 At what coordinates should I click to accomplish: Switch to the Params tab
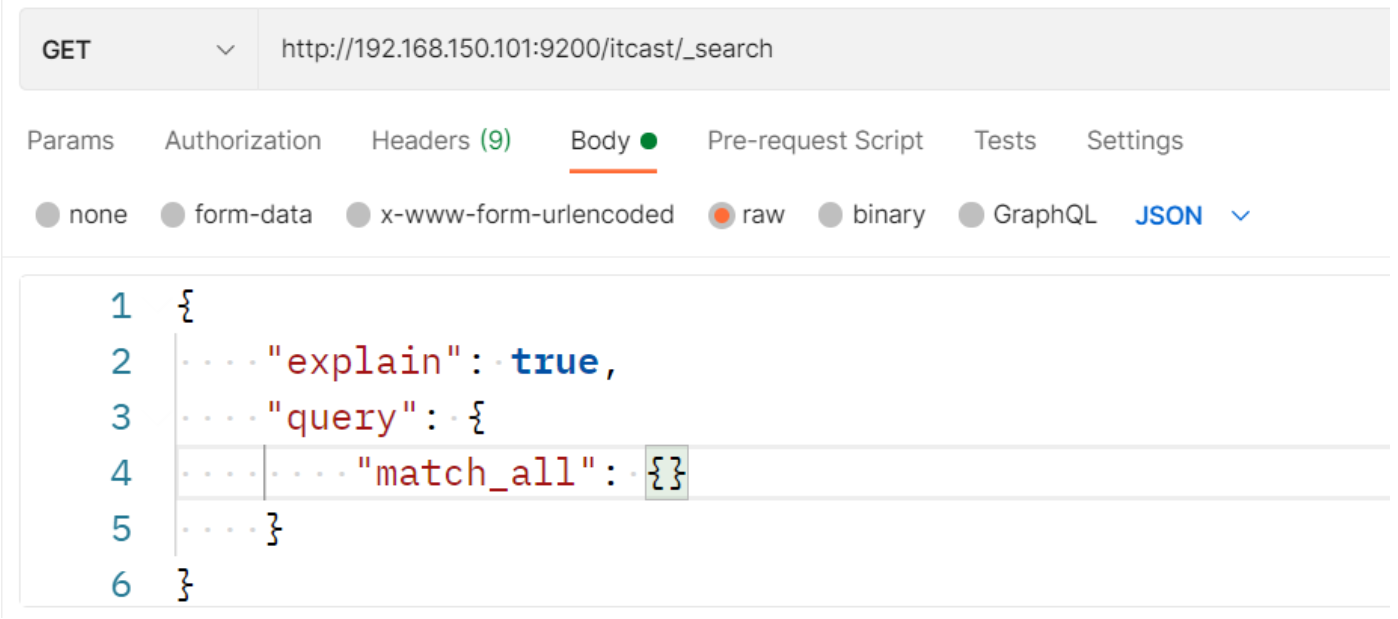[70, 141]
